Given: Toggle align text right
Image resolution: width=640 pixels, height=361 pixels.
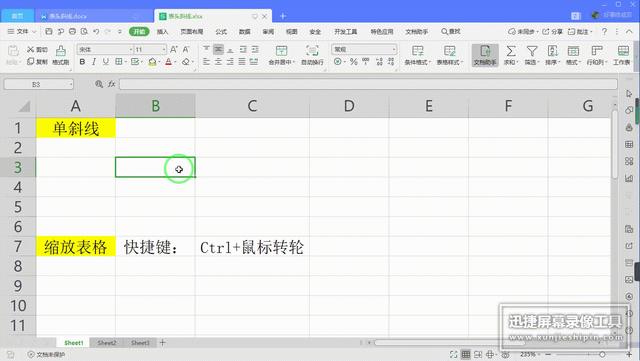Looking at the screenshot, I should (230, 62).
